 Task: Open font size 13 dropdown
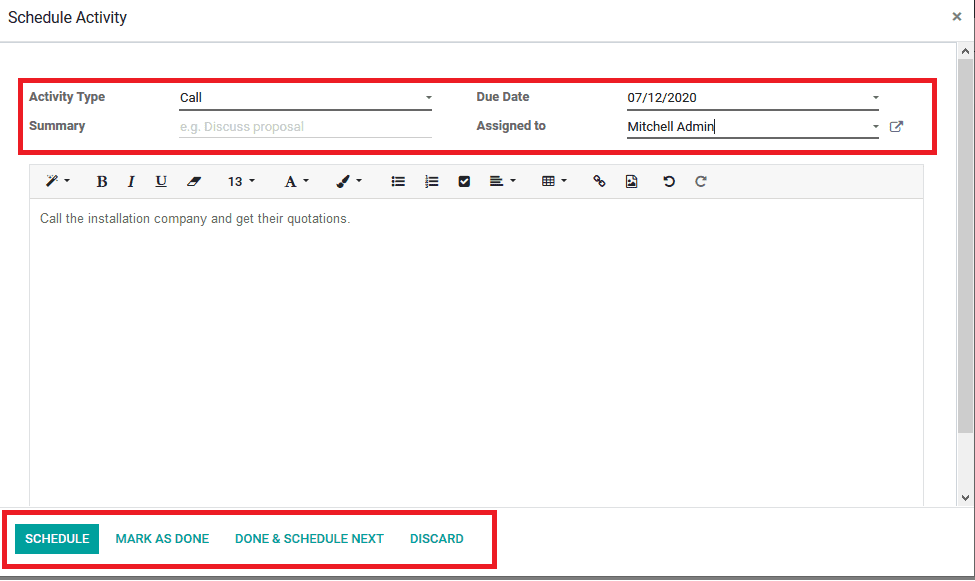(x=241, y=181)
